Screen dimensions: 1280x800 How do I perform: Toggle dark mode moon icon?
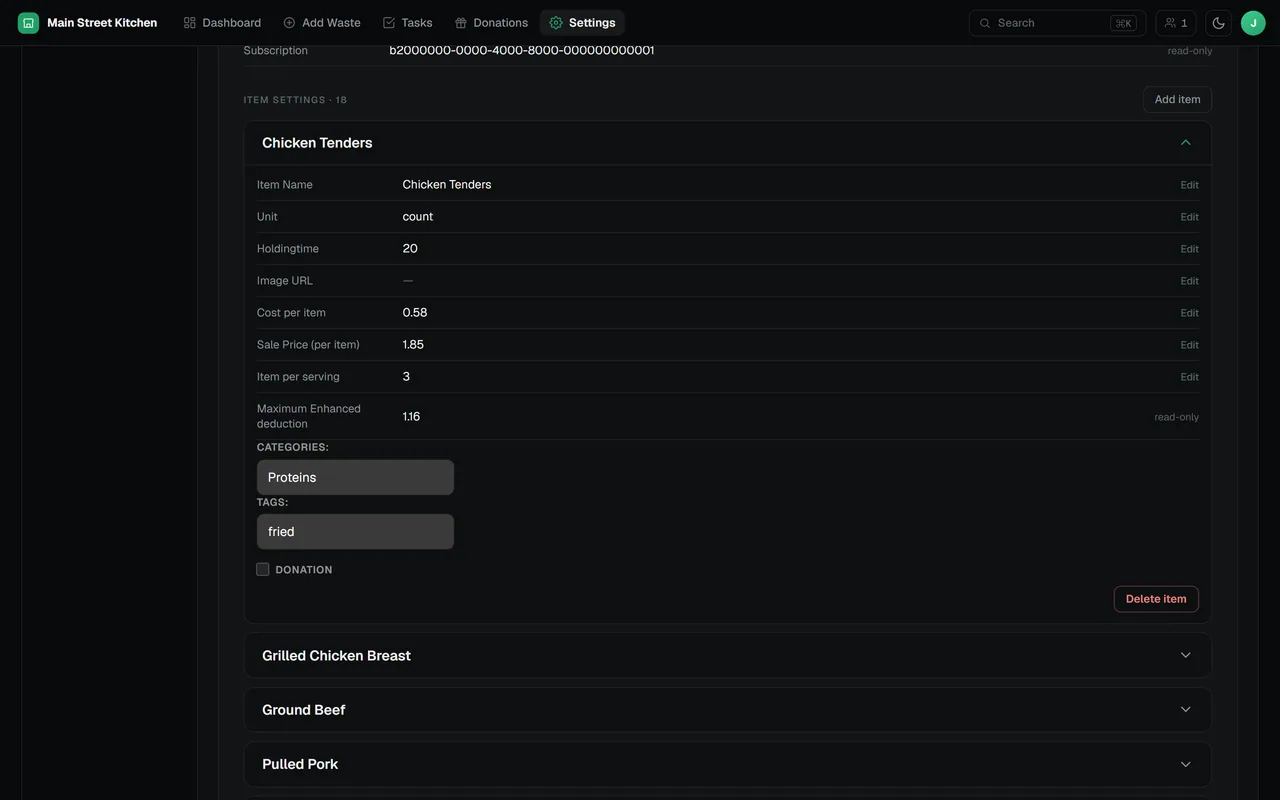pyautogui.click(x=1218, y=23)
